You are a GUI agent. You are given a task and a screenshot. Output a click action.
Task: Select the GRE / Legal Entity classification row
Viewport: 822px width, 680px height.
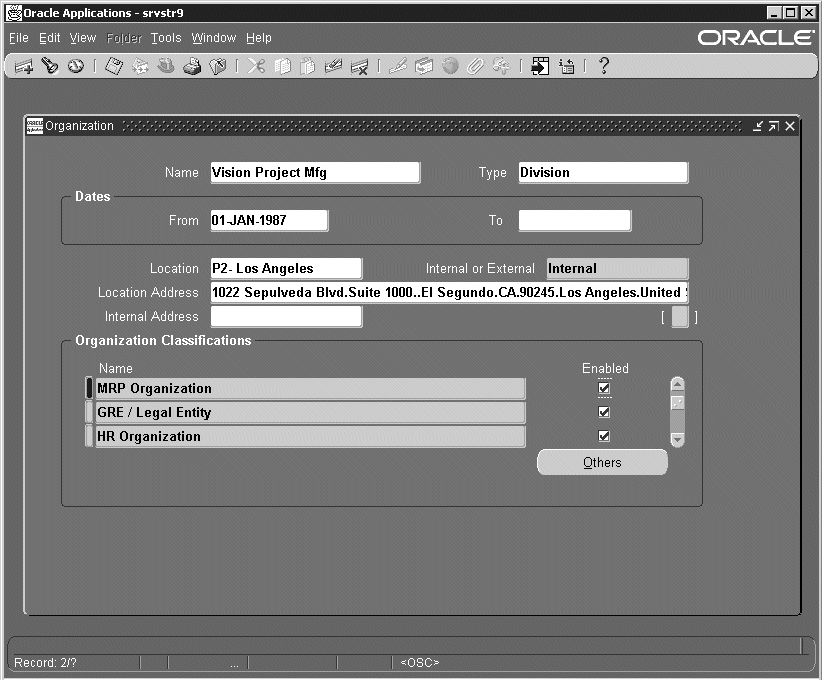(x=310, y=413)
